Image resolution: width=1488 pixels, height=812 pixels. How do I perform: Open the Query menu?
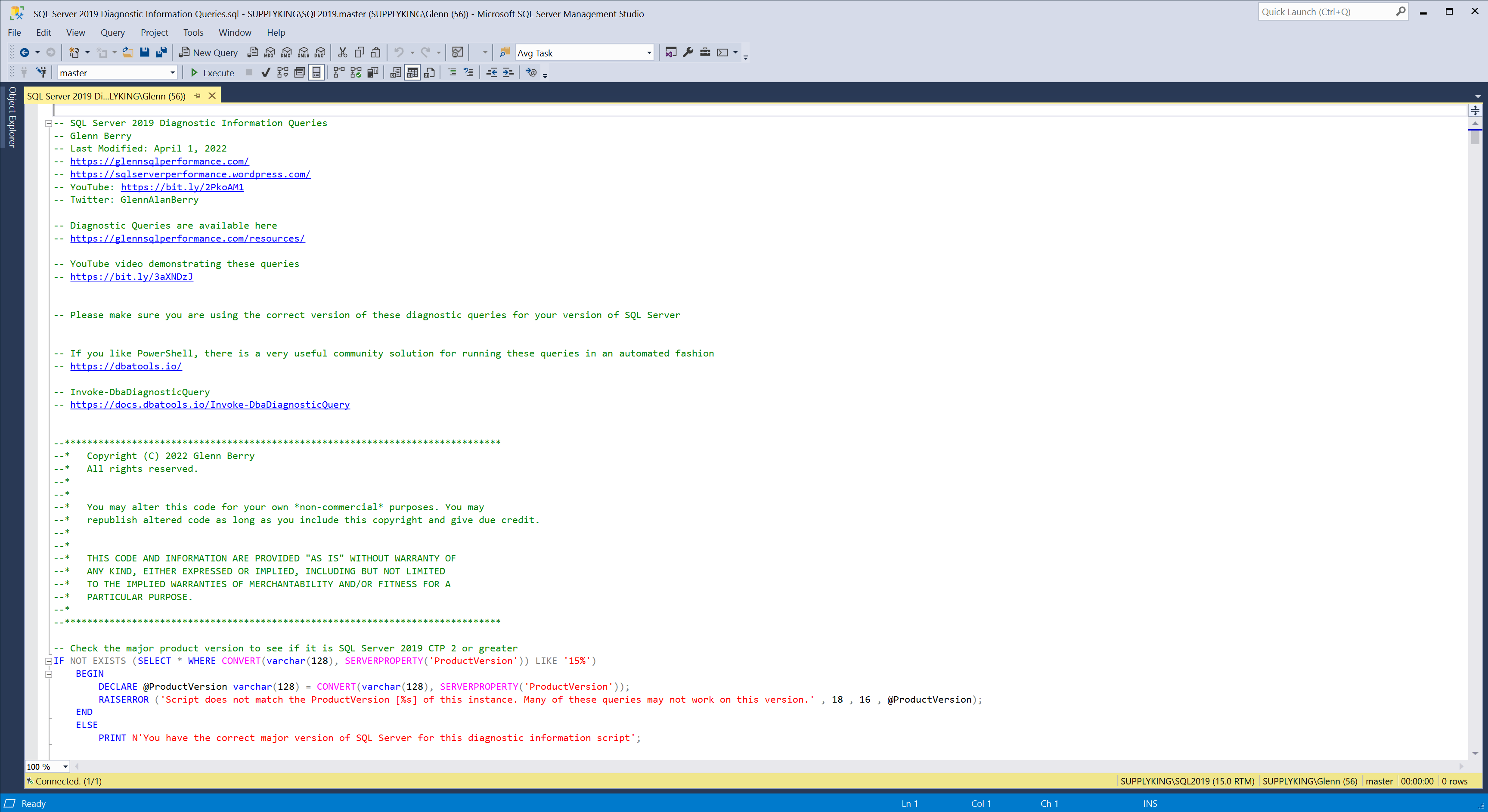[113, 32]
